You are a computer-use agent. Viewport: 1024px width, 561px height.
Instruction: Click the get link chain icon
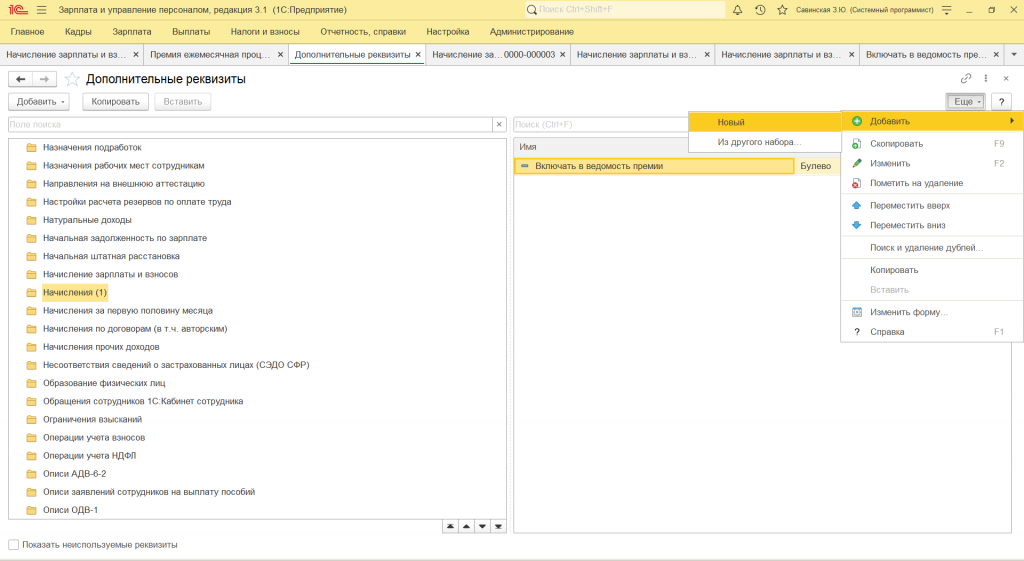(x=966, y=78)
